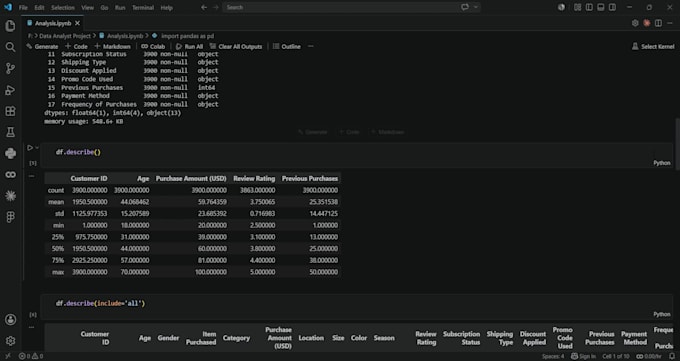
Task: Toggle the primary side bar
Action: (x=589, y=7)
